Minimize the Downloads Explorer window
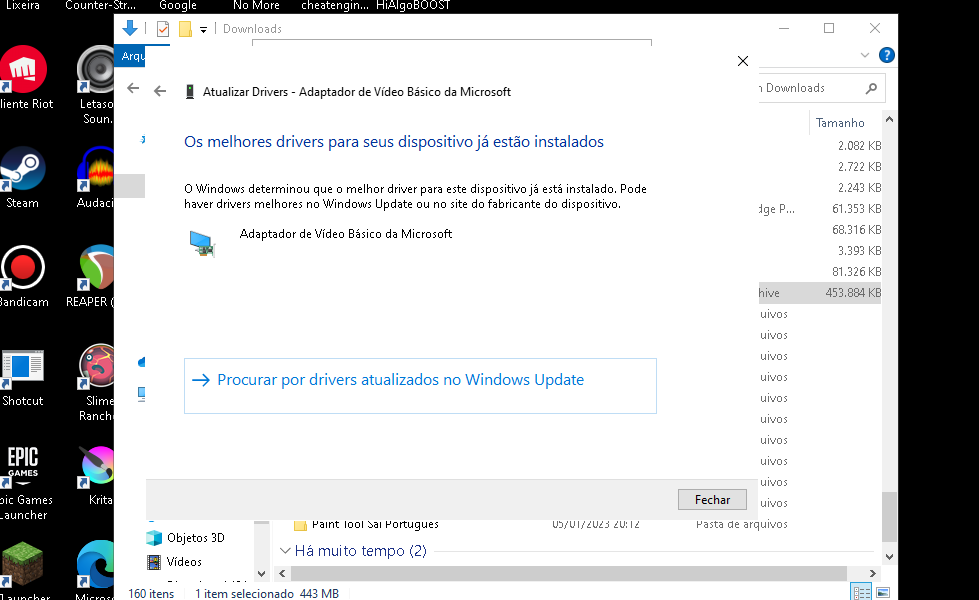This screenshot has width=979, height=600. 784,28
